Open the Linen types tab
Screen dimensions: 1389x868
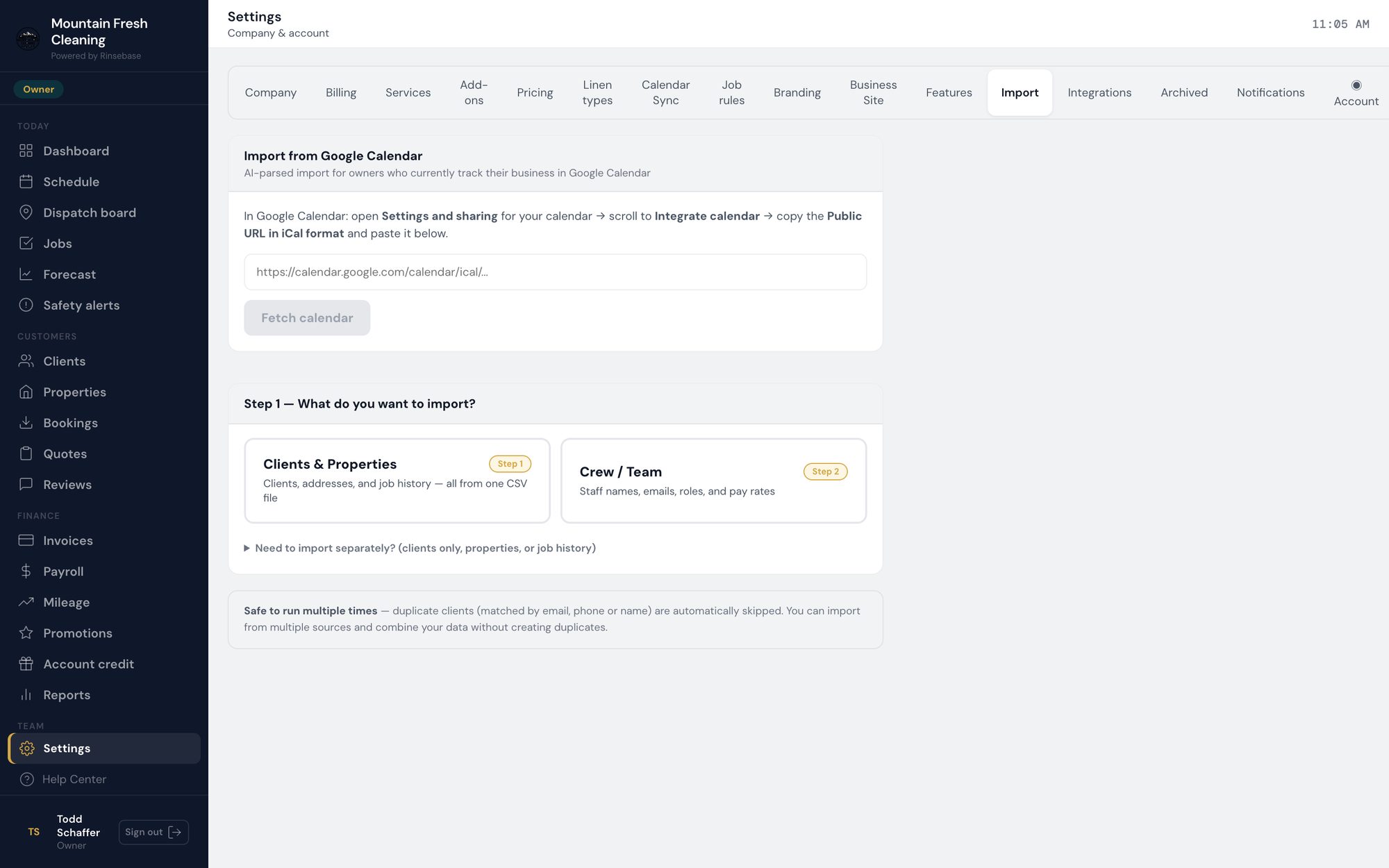point(597,92)
